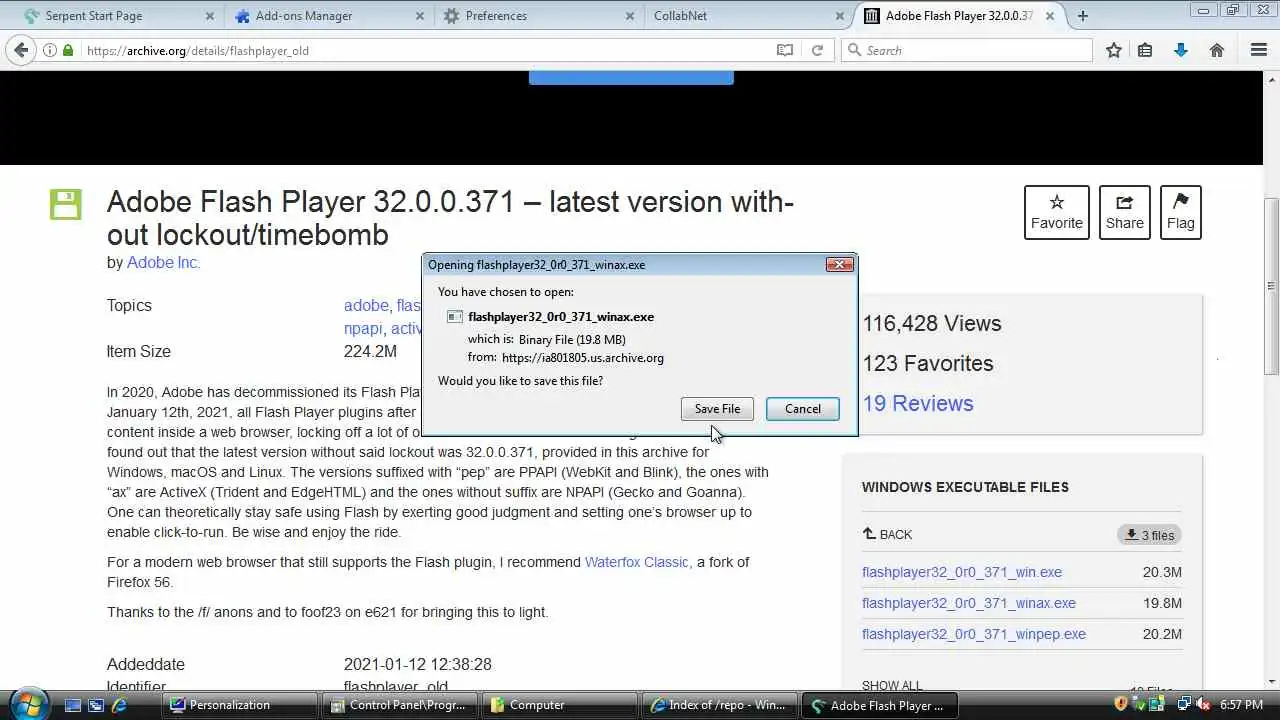This screenshot has width=1280, height=720.
Task: Click the executable file icon in dialog
Action: [454, 317]
